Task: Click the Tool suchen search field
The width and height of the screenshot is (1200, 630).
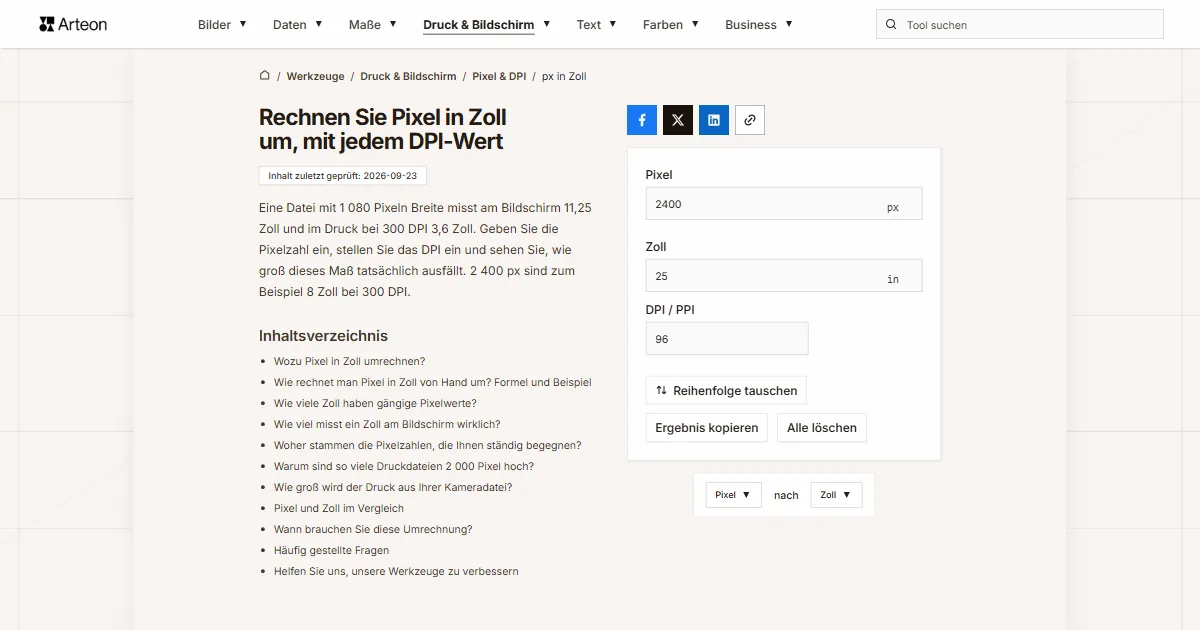Action: (x=1020, y=25)
